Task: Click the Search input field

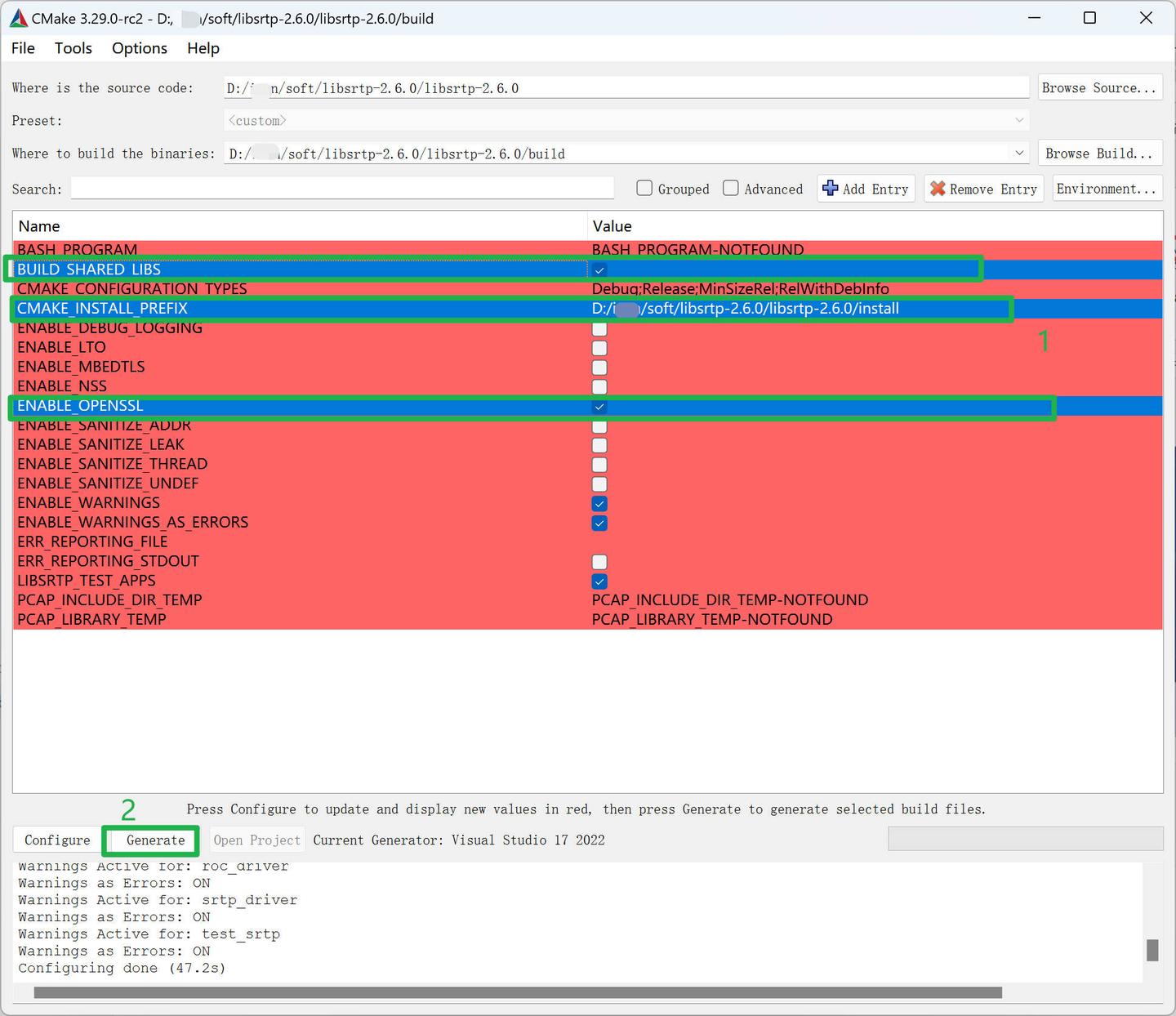Action: pyautogui.click(x=342, y=189)
